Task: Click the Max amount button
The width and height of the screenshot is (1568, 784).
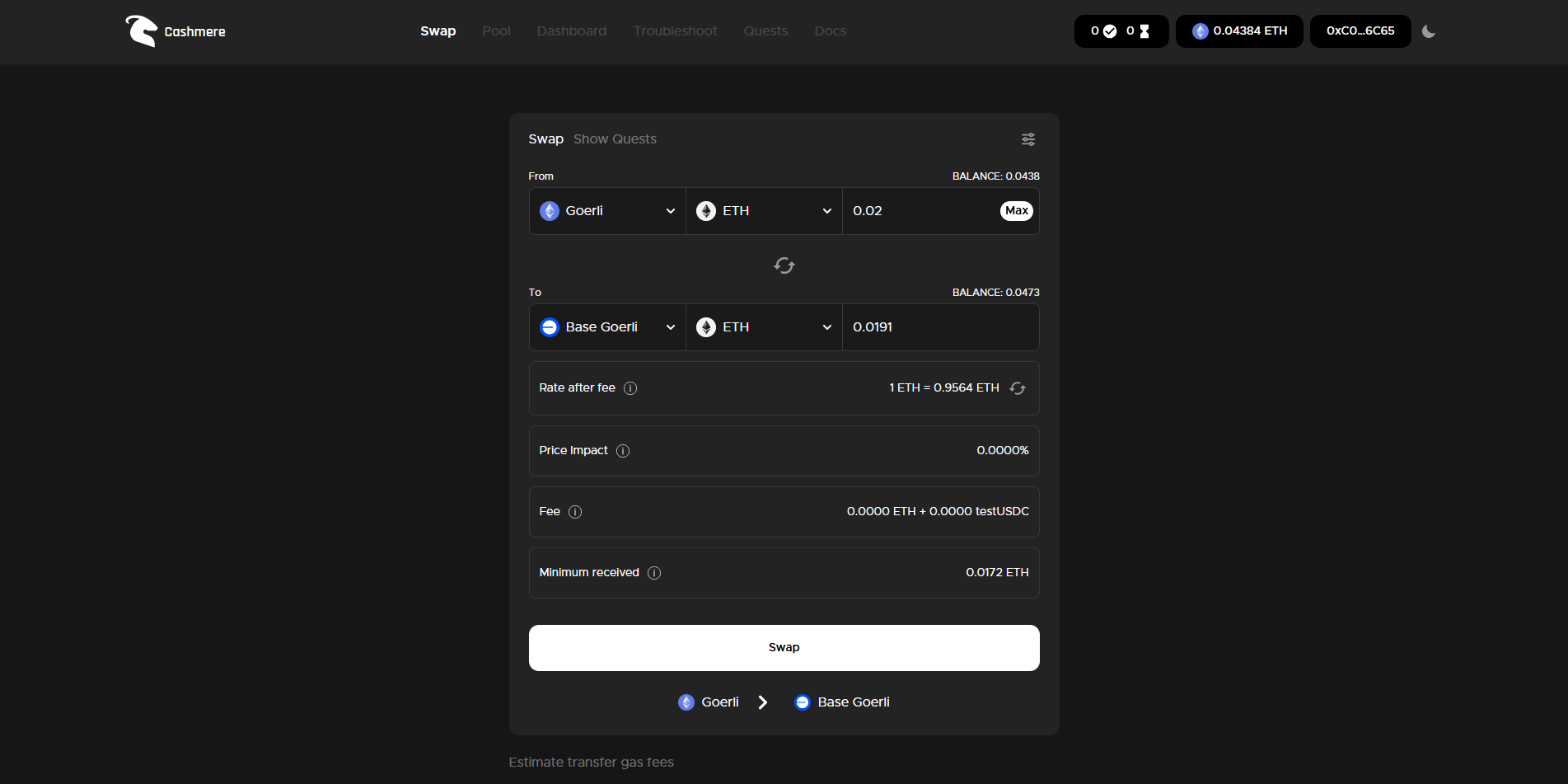Action: pos(1016,211)
